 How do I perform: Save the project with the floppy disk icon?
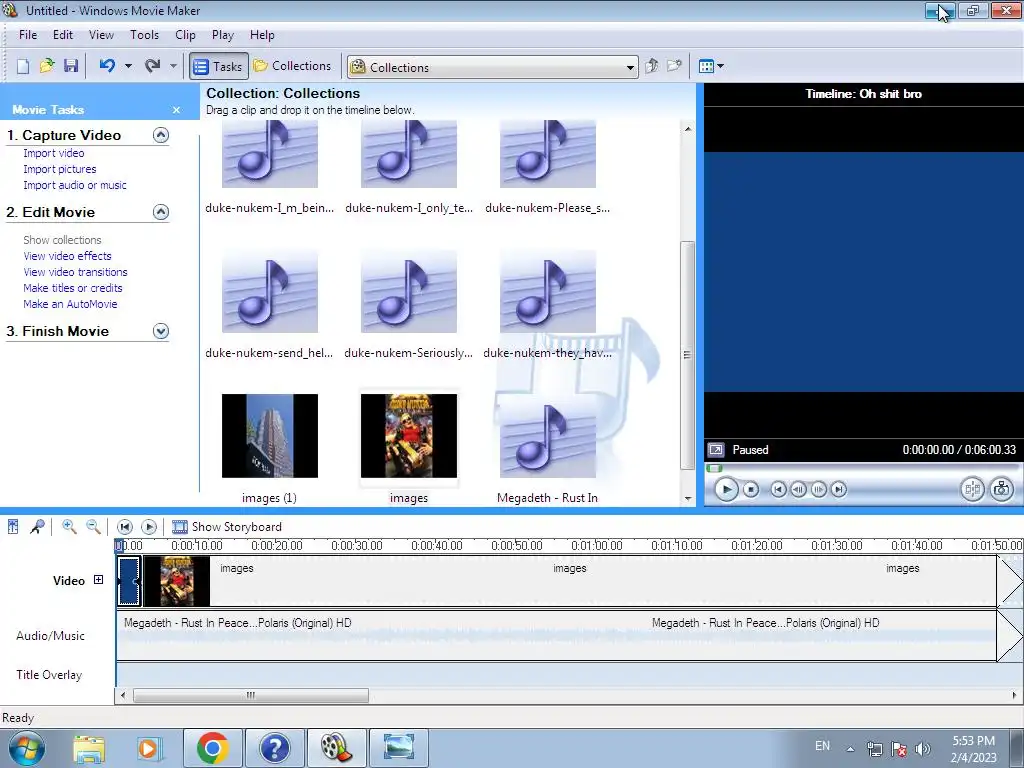71,66
